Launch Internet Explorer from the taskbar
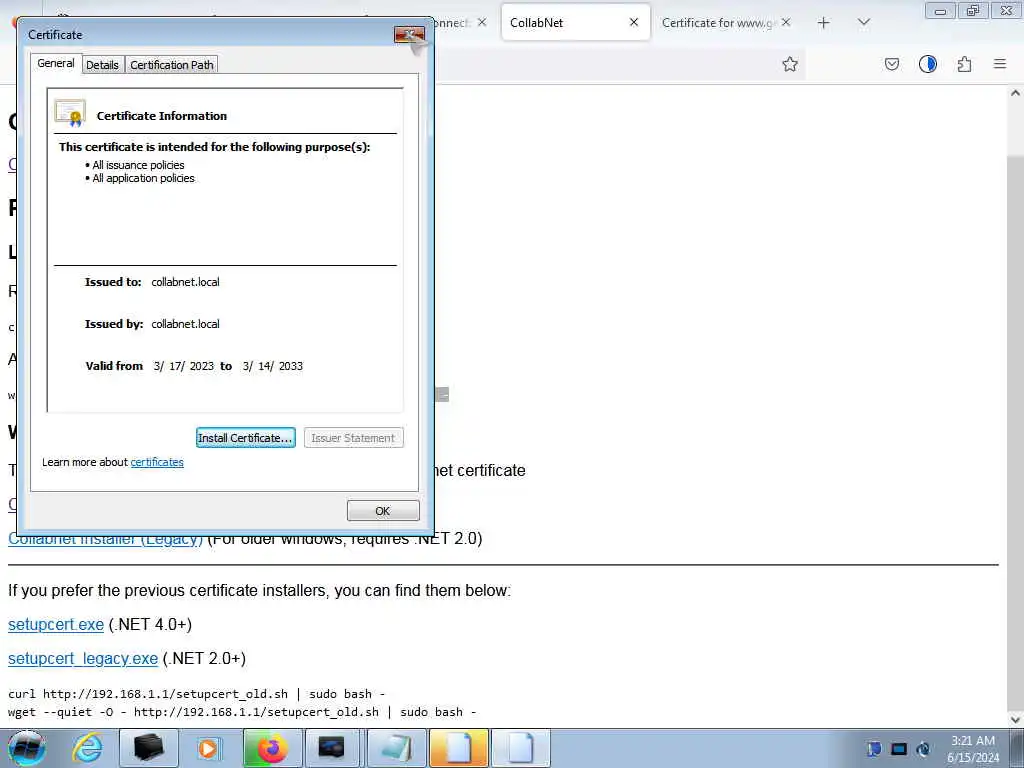The image size is (1024, 768). pyautogui.click(x=88, y=748)
